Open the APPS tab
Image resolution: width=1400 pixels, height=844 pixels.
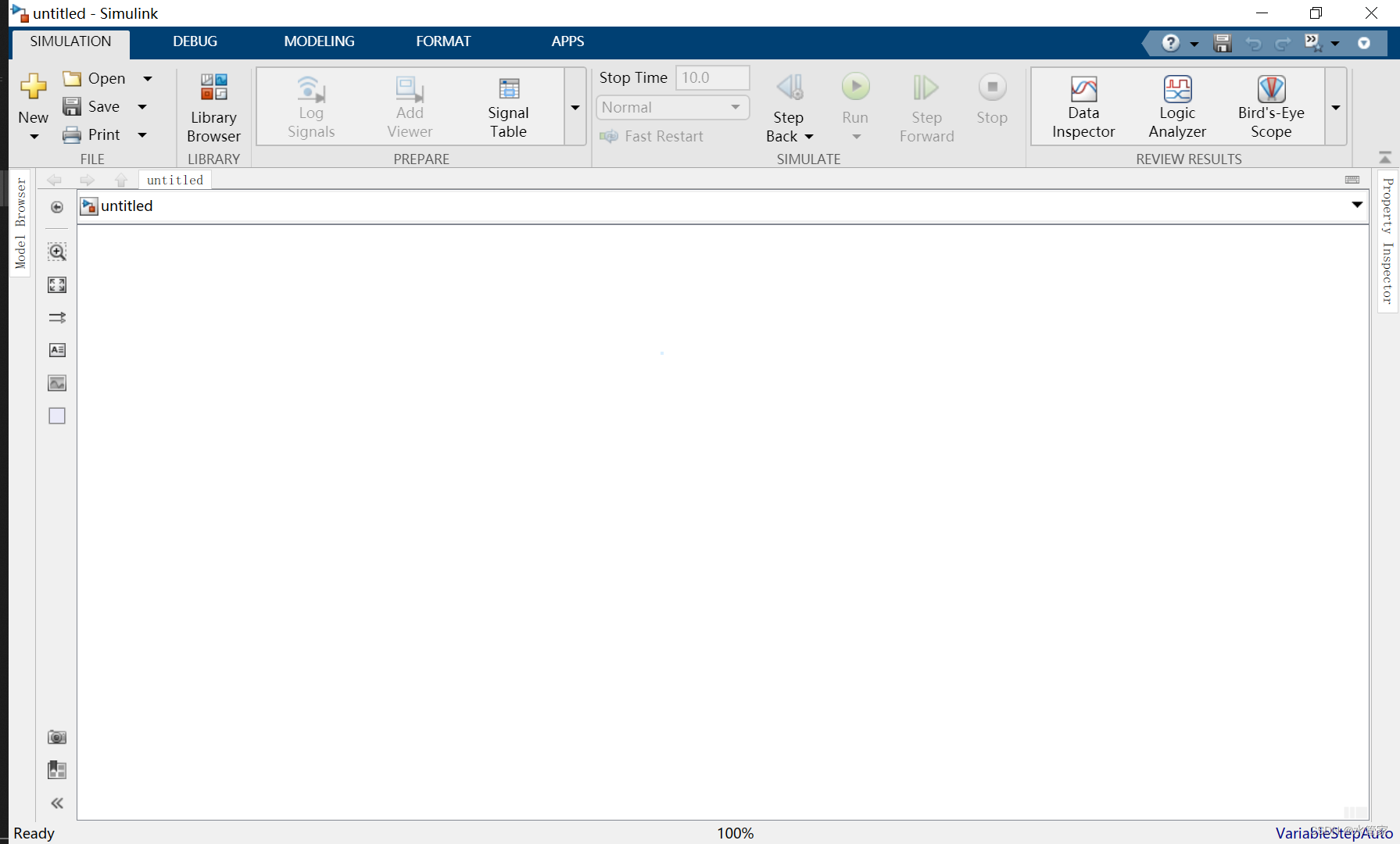(x=568, y=41)
